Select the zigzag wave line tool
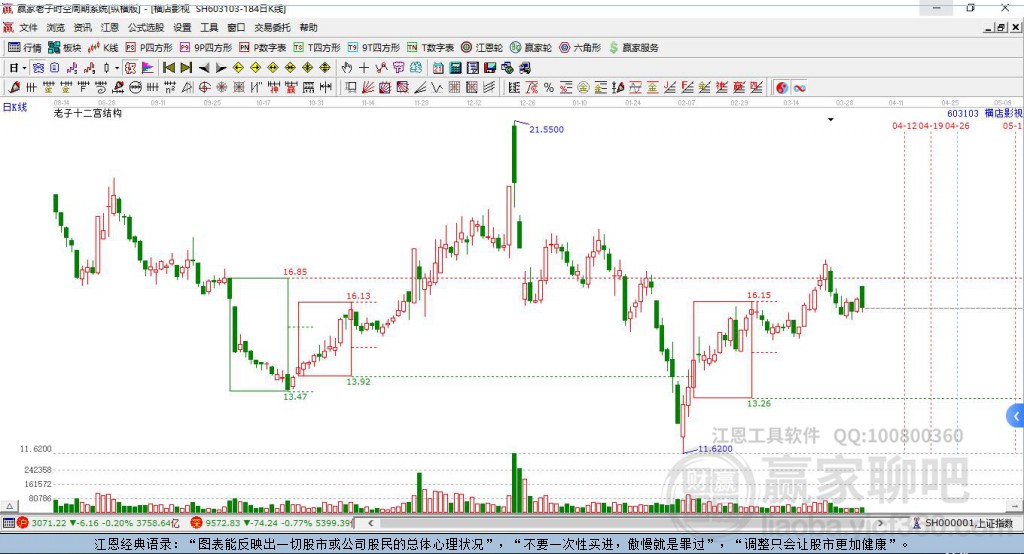The image size is (1024, 554). [437, 88]
